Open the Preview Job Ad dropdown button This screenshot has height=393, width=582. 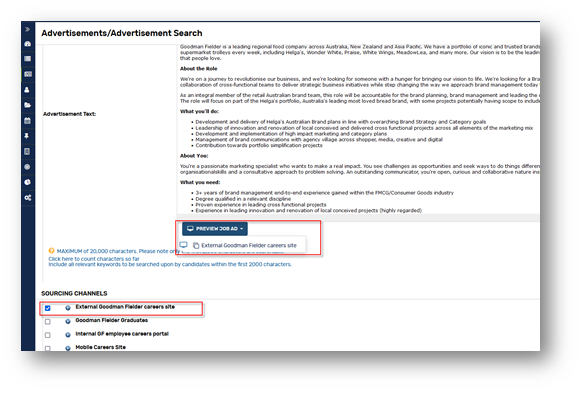(x=215, y=229)
